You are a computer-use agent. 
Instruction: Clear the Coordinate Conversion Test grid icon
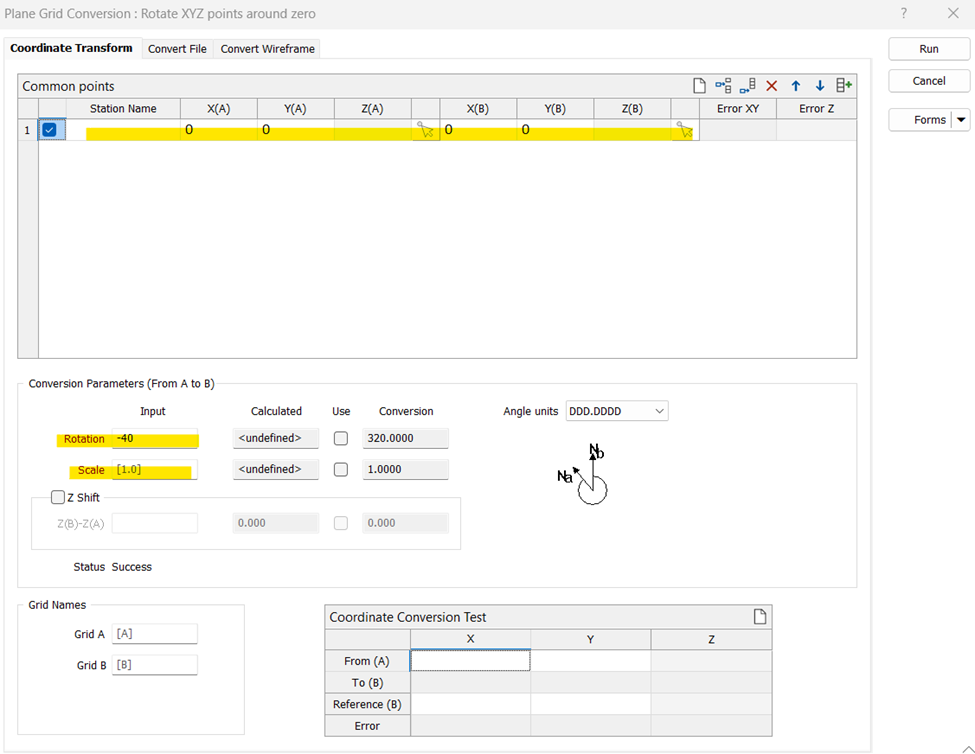[759, 617]
